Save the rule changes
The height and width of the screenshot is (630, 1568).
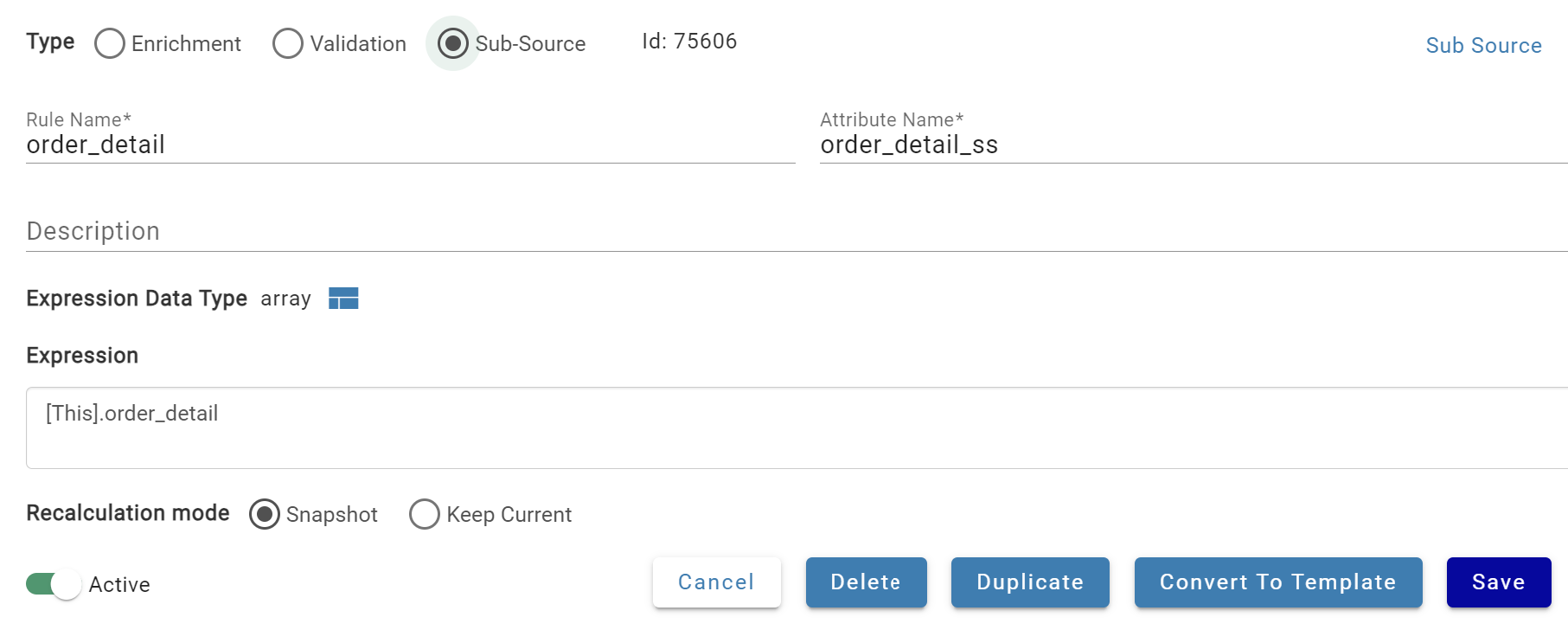coord(1499,582)
